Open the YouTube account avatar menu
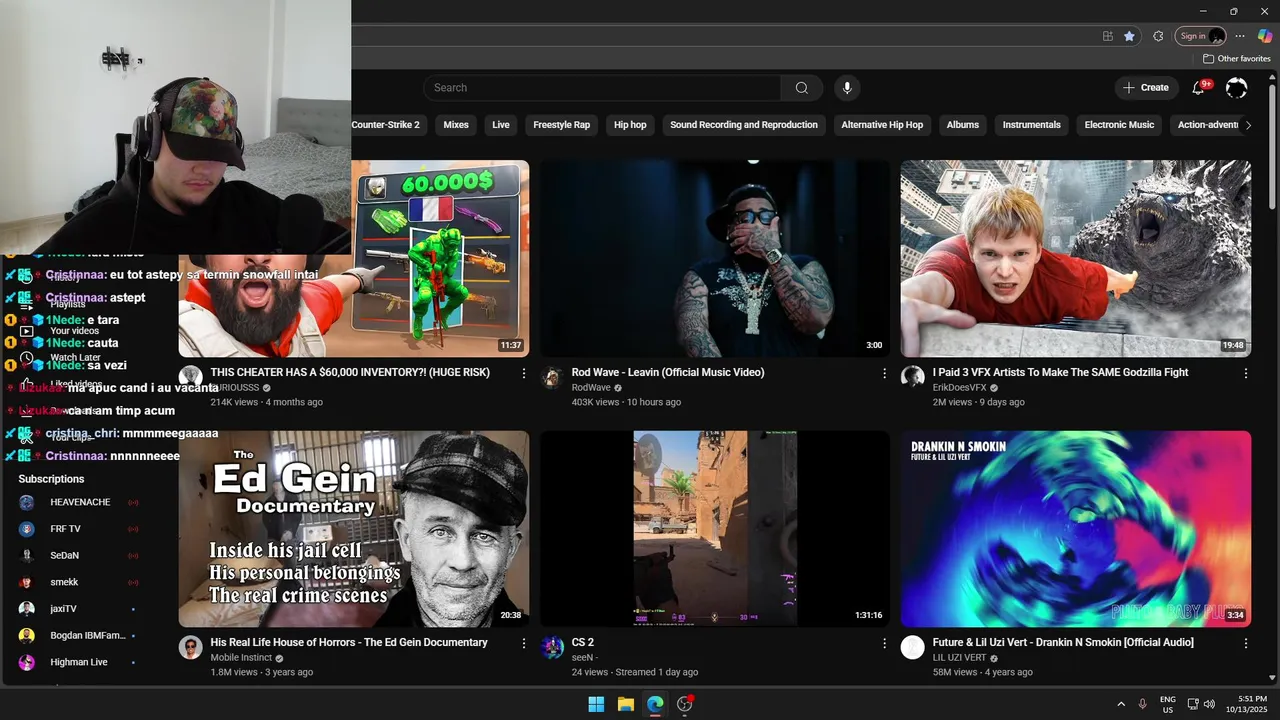The height and width of the screenshot is (720, 1280). [1237, 88]
